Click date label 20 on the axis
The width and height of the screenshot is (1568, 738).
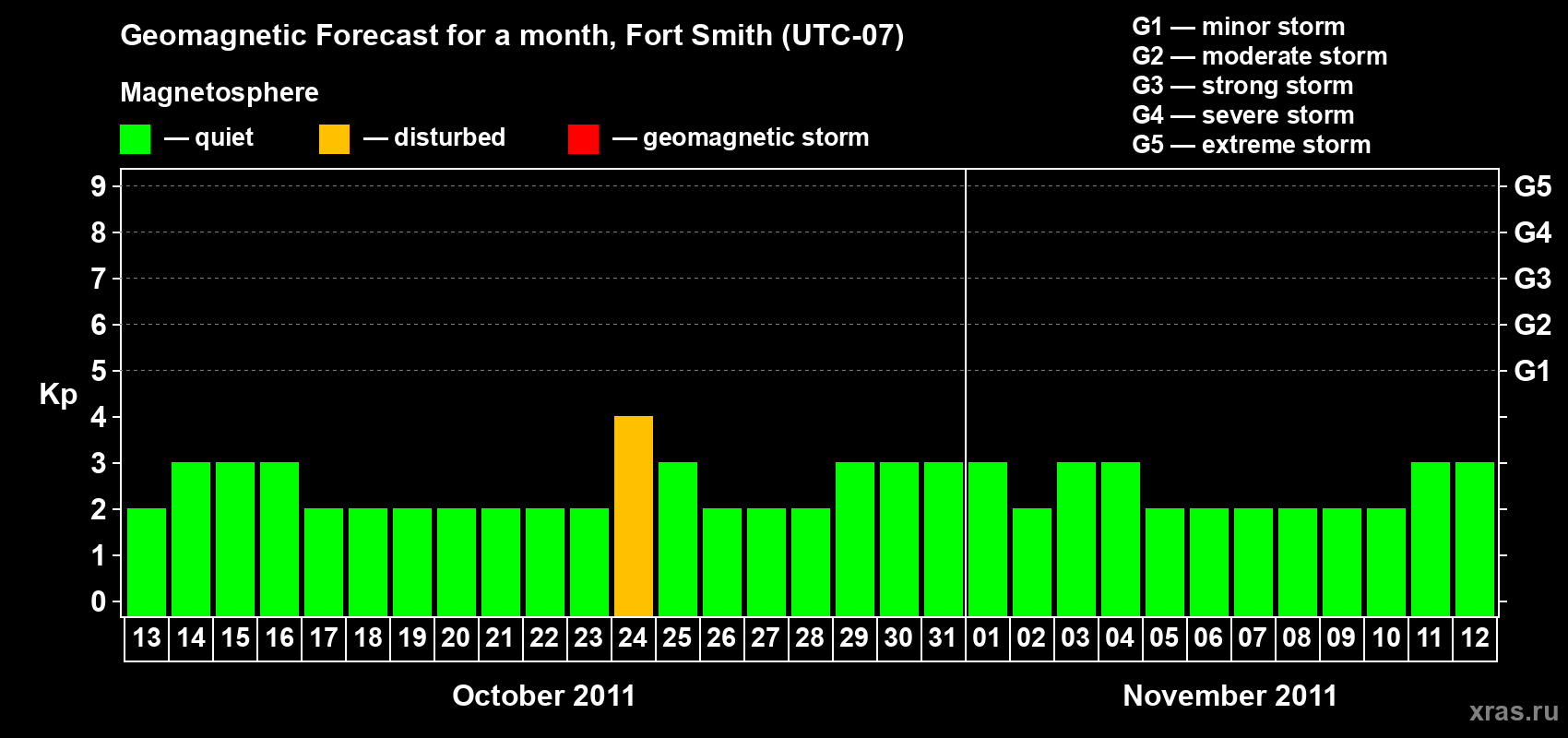[x=456, y=637]
